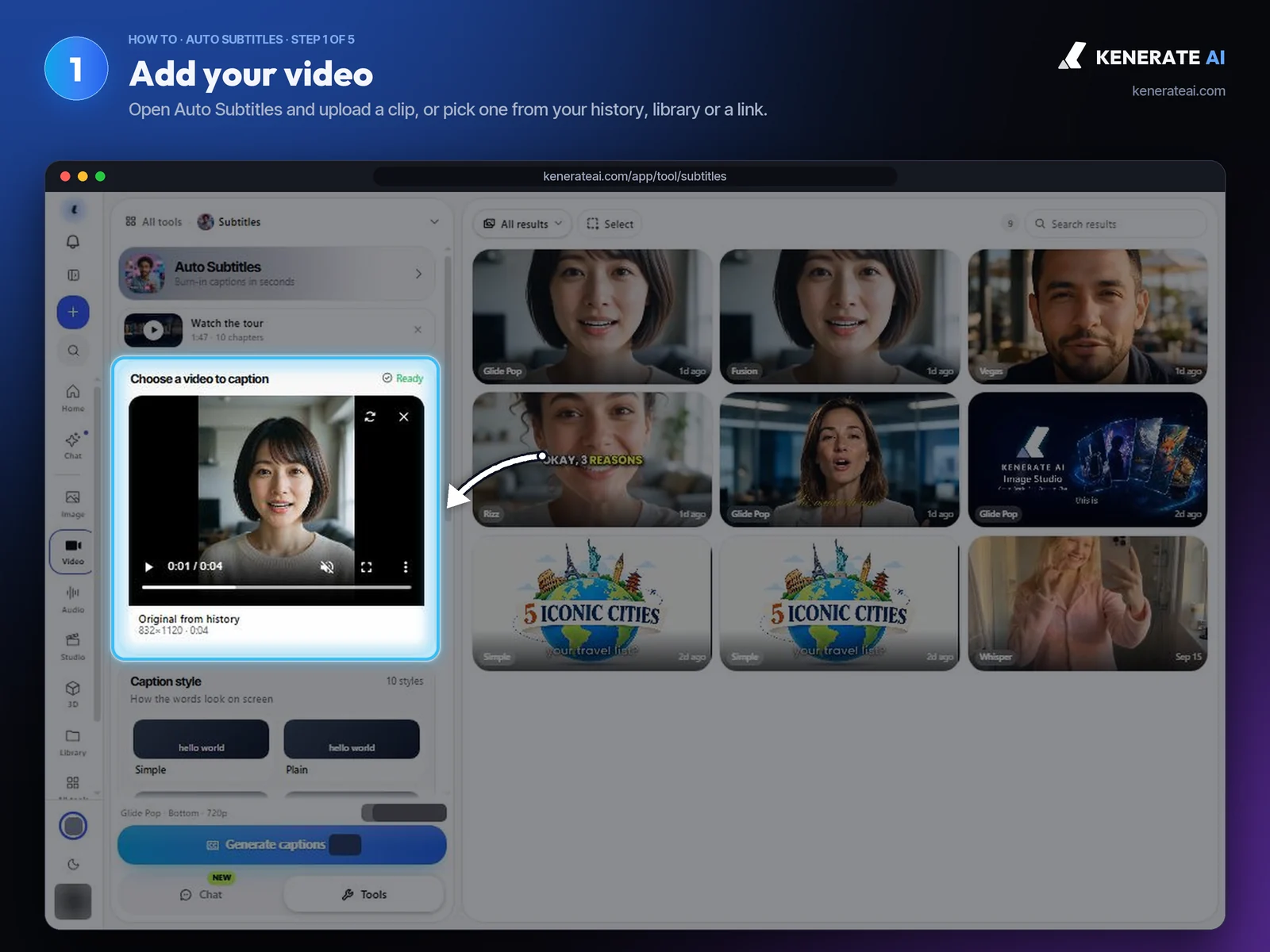Collapse the tool panel header chevron
Image resolution: width=1270 pixels, height=952 pixels.
tap(434, 221)
